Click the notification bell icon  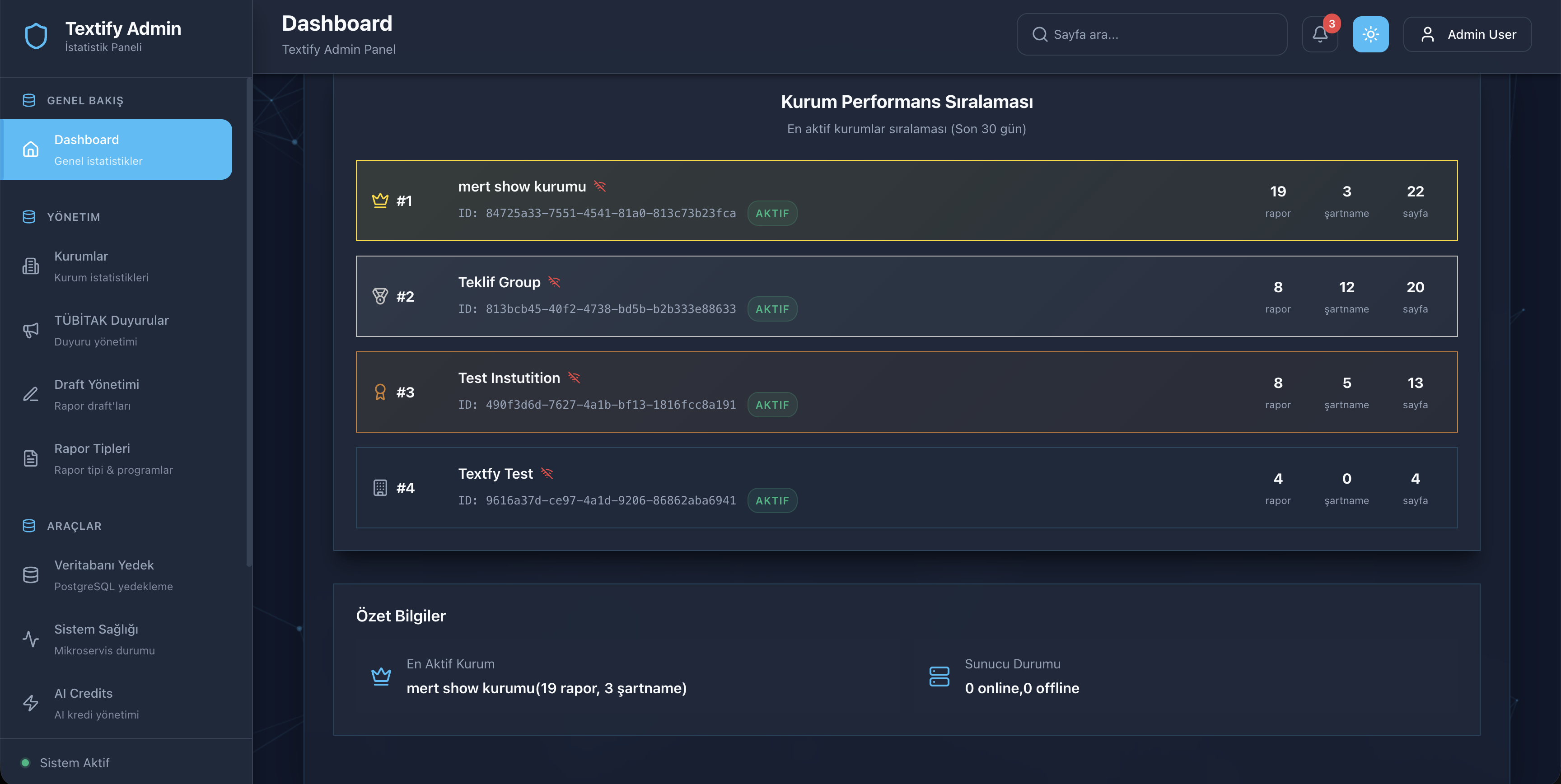(x=1319, y=34)
